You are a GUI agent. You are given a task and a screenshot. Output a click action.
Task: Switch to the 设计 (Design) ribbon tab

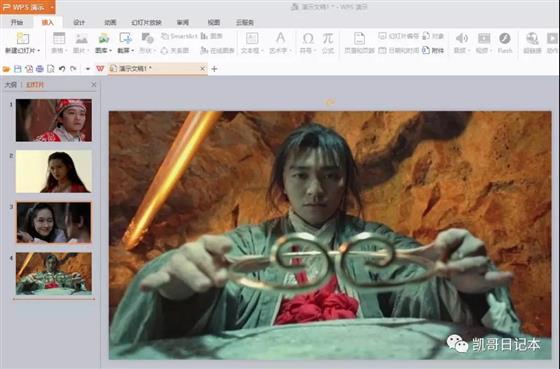(79, 23)
